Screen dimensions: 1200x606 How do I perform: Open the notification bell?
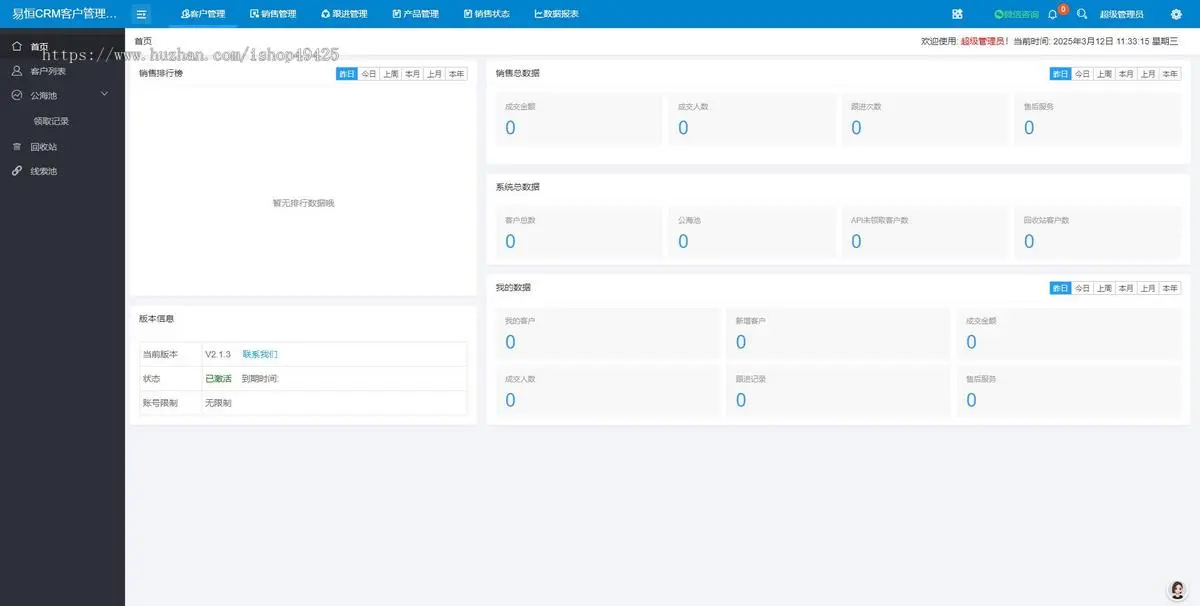(1052, 14)
